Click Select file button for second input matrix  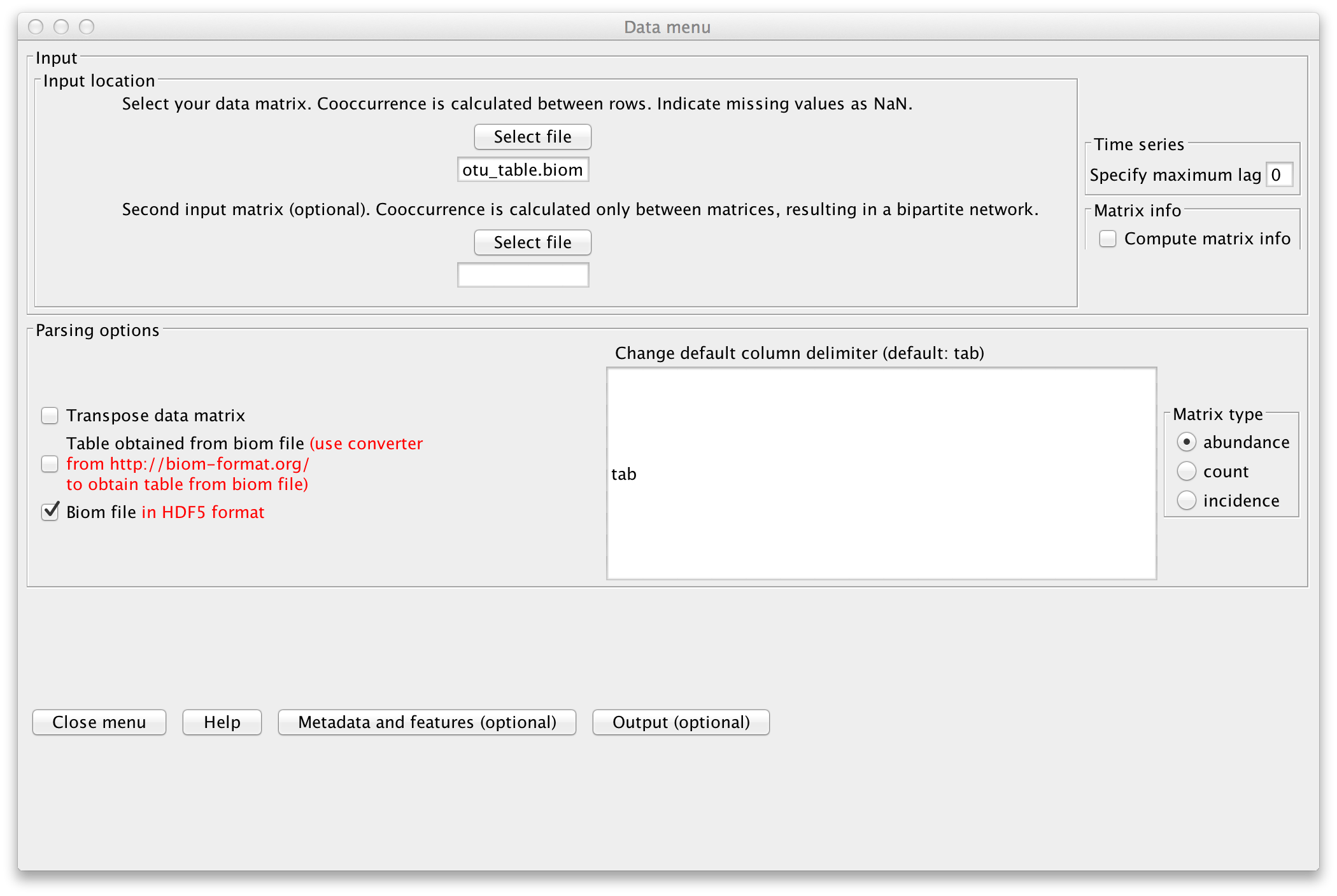[x=532, y=242]
